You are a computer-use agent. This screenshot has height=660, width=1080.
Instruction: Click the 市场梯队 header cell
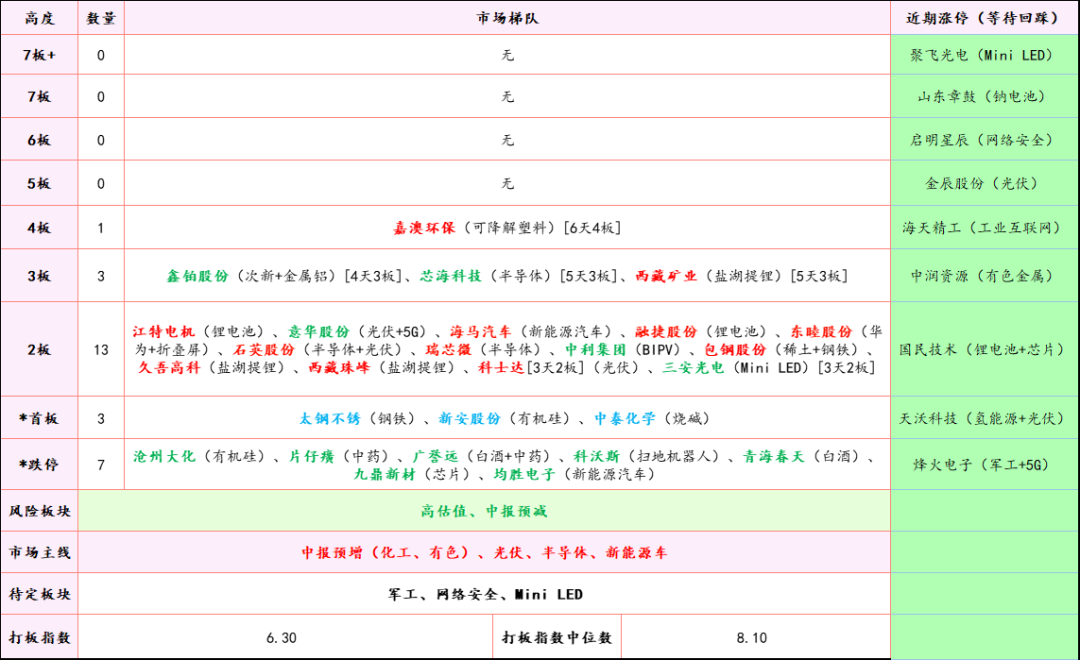(x=507, y=19)
